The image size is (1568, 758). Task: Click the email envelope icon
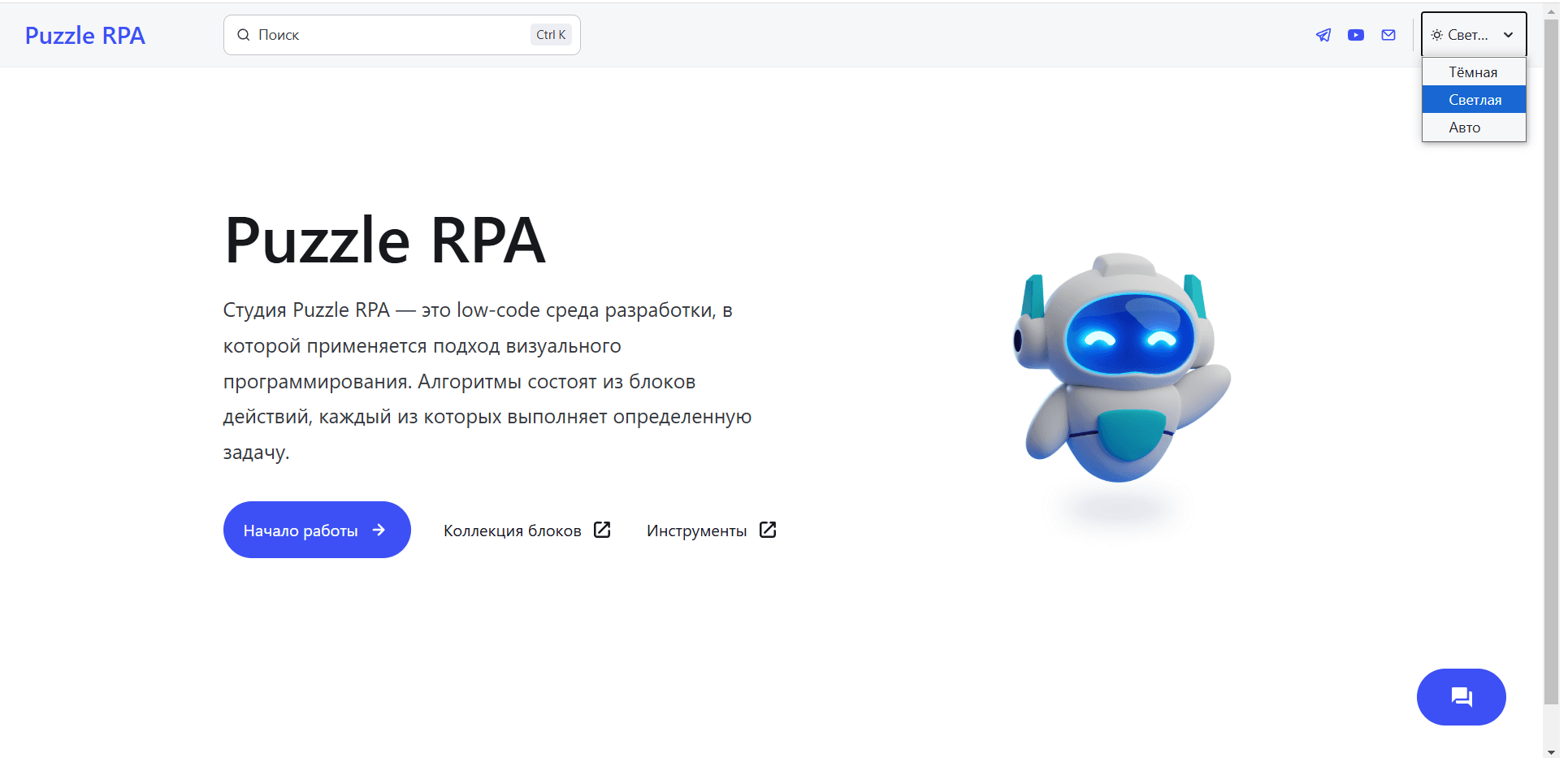pyautogui.click(x=1388, y=35)
